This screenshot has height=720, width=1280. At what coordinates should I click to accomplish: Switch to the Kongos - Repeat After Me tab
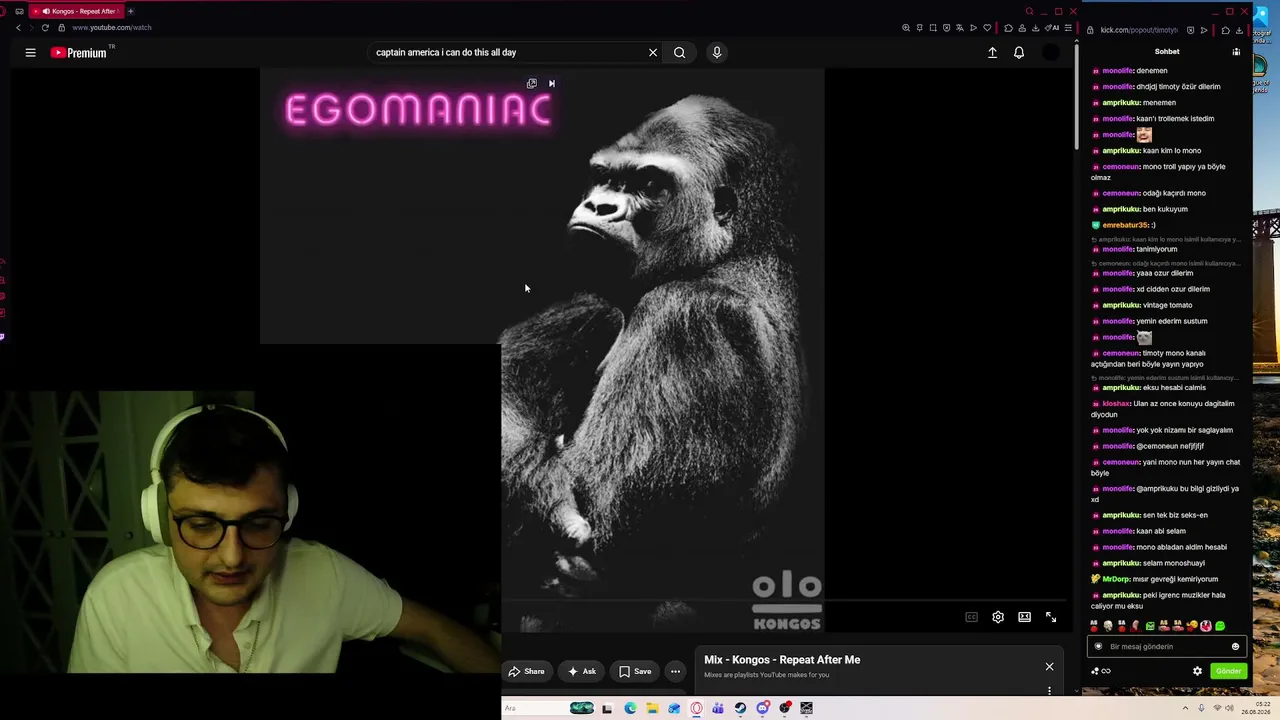click(x=79, y=11)
